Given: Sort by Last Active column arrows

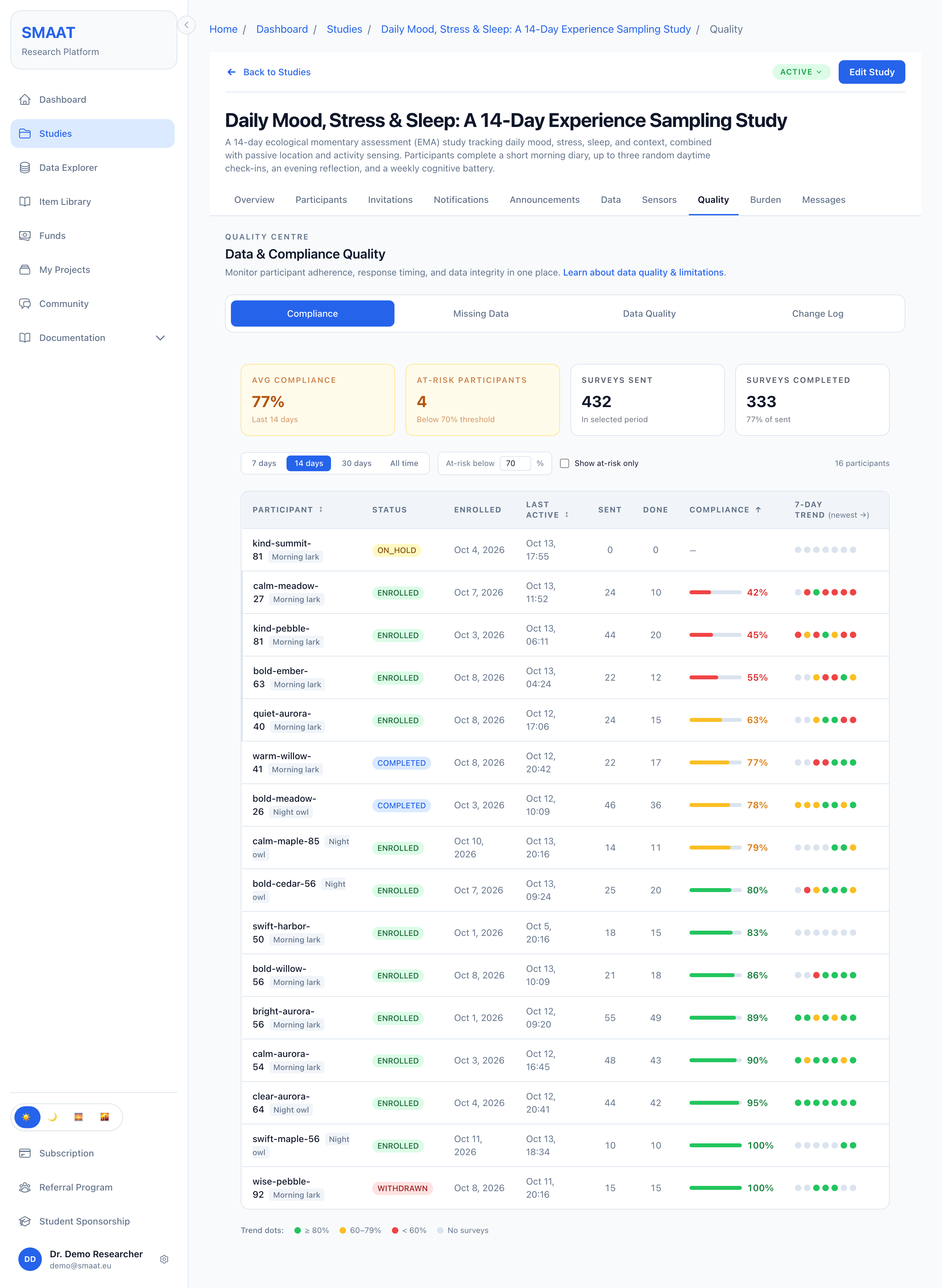Looking at the screenshot, I should [567, 514].
